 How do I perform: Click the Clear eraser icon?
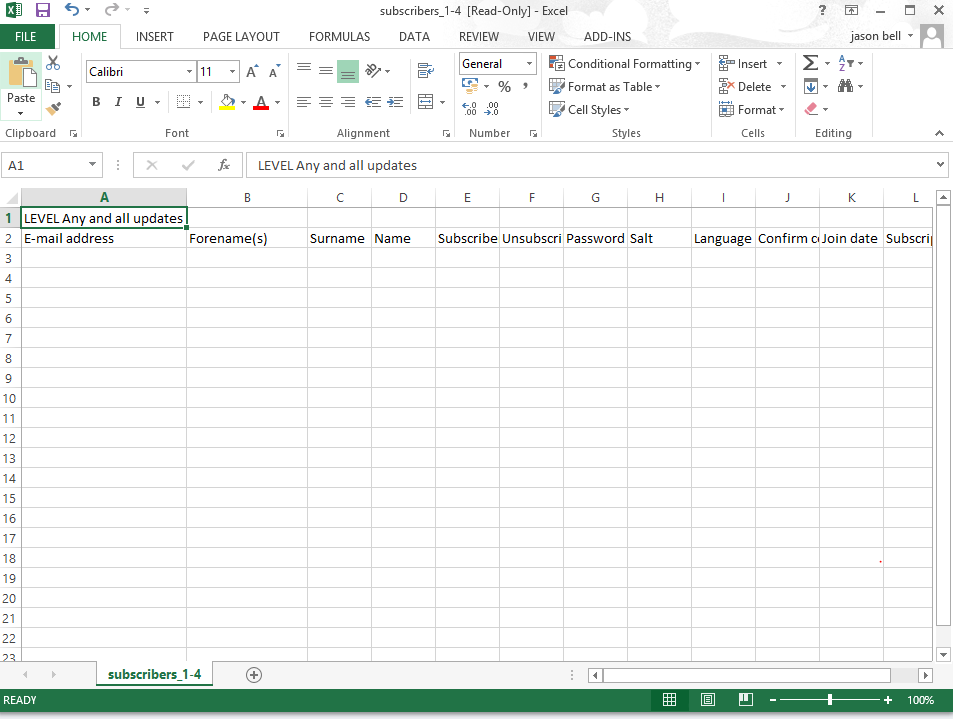tap(811, 109)
